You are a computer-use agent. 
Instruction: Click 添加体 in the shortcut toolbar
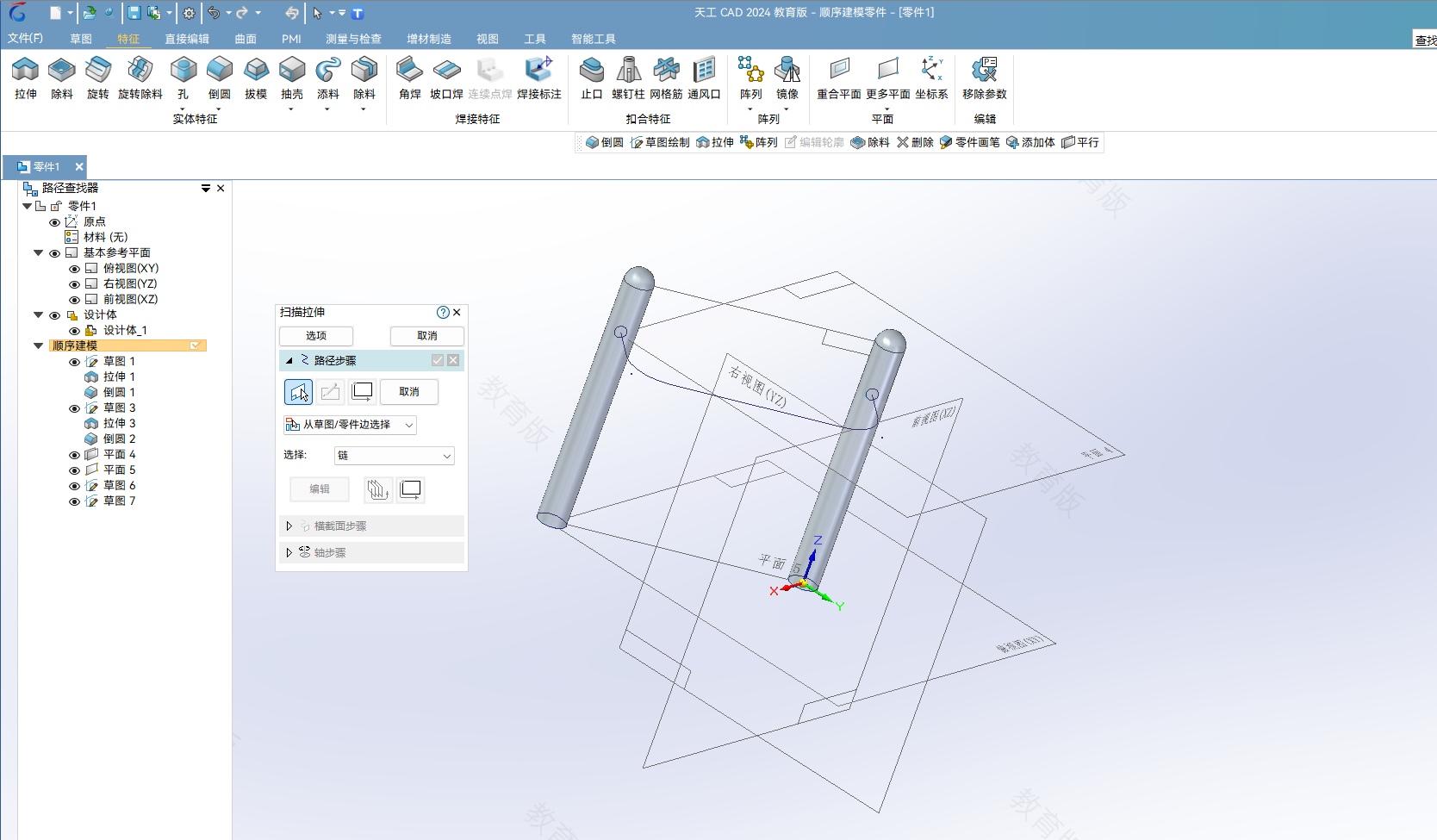coord(1030,142)
